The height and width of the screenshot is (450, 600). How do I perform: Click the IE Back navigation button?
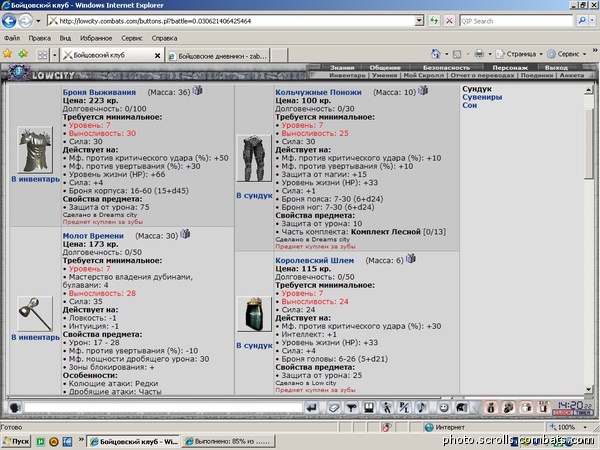tap(9, 21)
